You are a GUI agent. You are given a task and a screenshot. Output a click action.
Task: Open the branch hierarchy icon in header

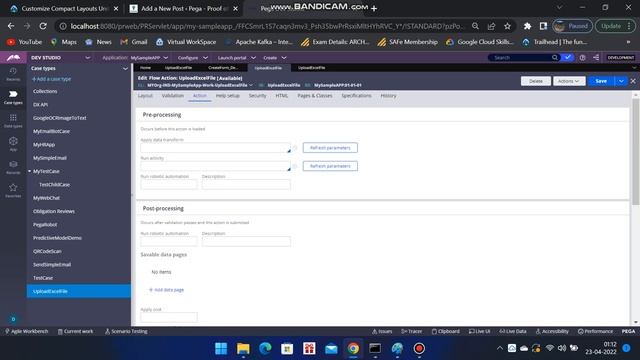click(x=596, y=58)
